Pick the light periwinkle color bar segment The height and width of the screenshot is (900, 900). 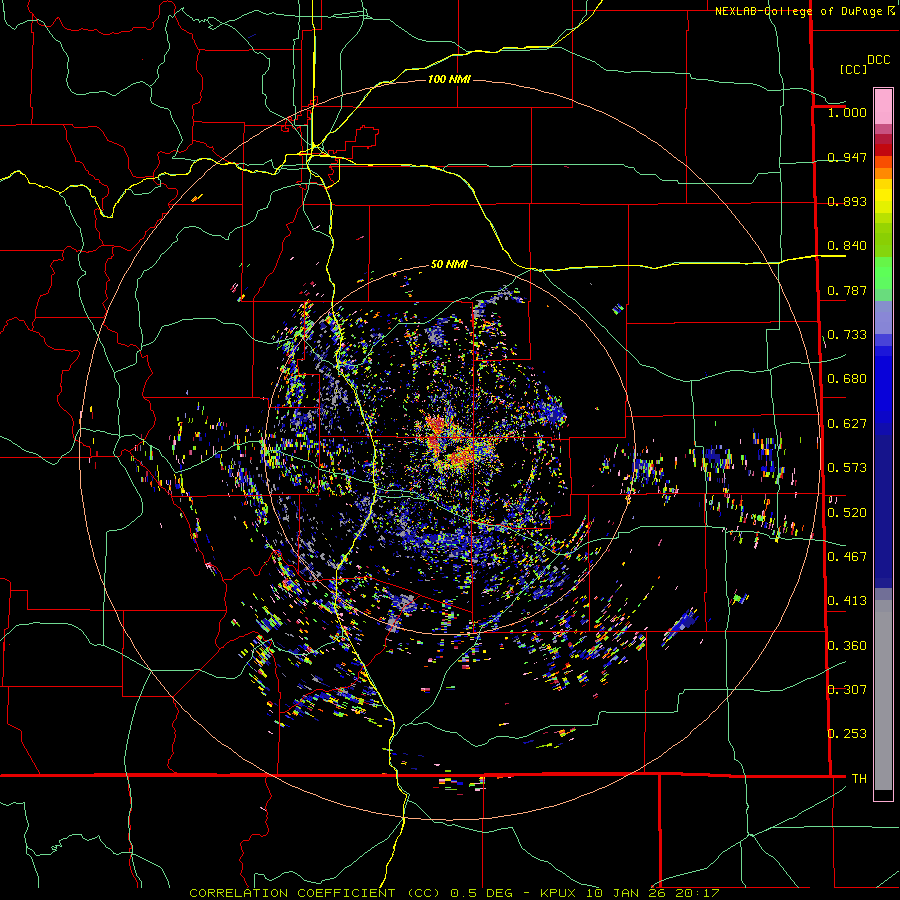[883, 317]
